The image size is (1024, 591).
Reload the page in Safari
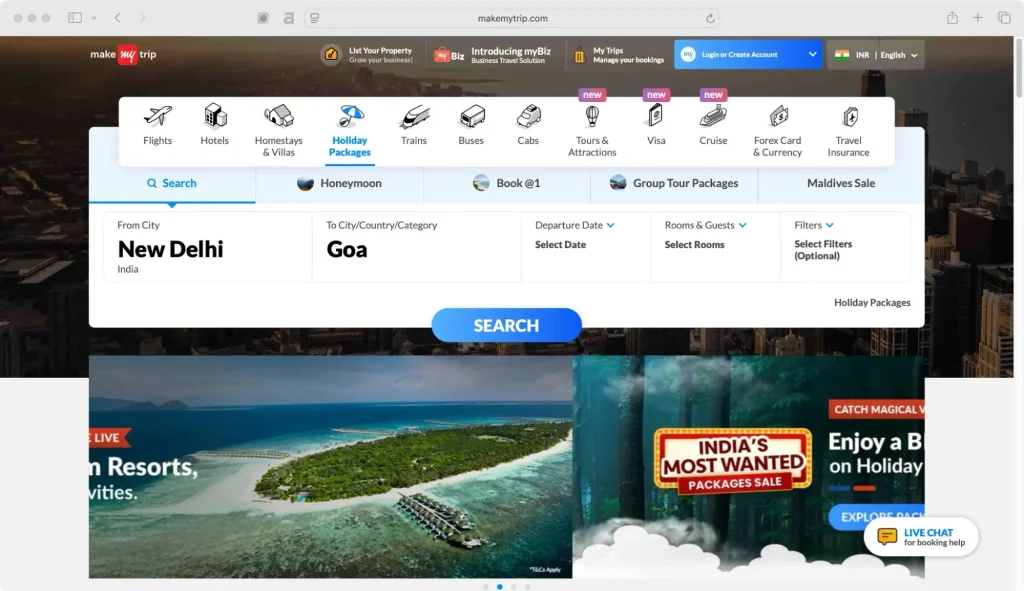(710, 18)
